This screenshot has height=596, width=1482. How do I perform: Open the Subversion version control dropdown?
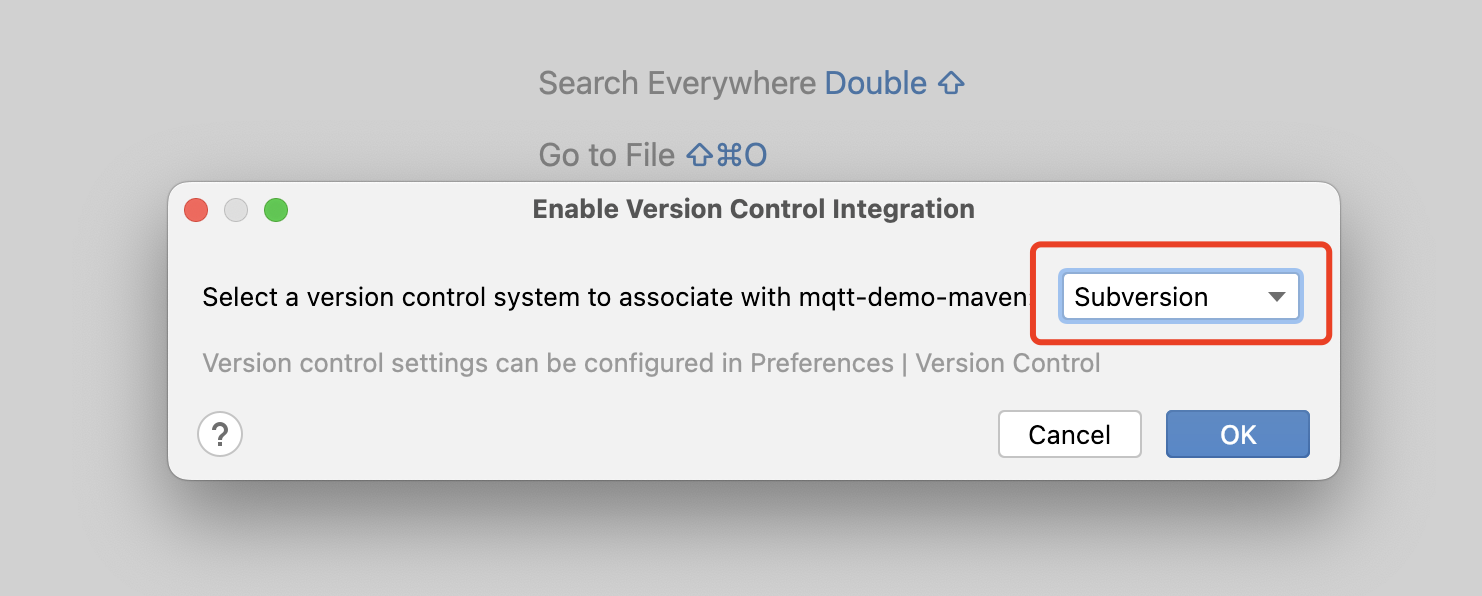1181,297
